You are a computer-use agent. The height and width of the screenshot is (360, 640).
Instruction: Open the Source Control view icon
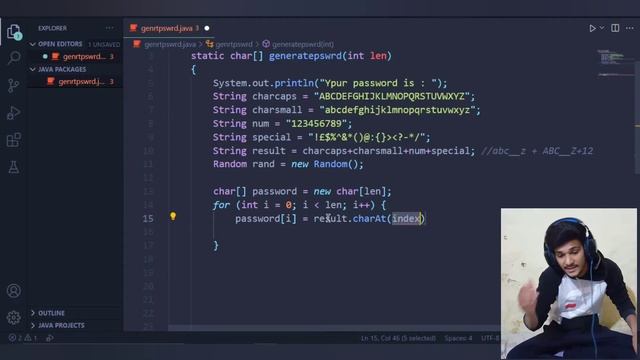13,85
